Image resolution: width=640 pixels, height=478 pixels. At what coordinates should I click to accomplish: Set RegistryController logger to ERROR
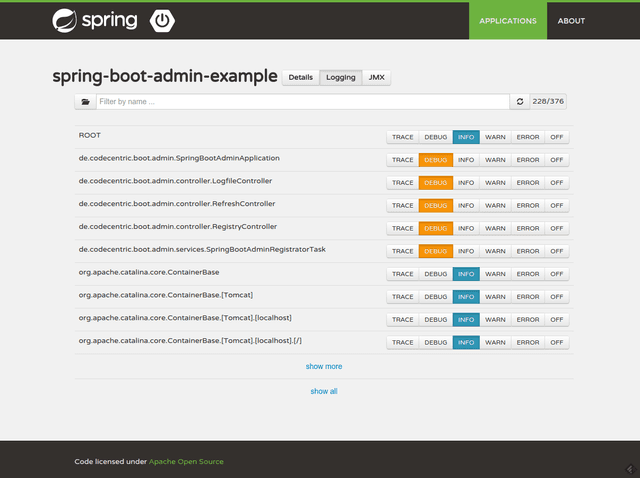point(527,229)
